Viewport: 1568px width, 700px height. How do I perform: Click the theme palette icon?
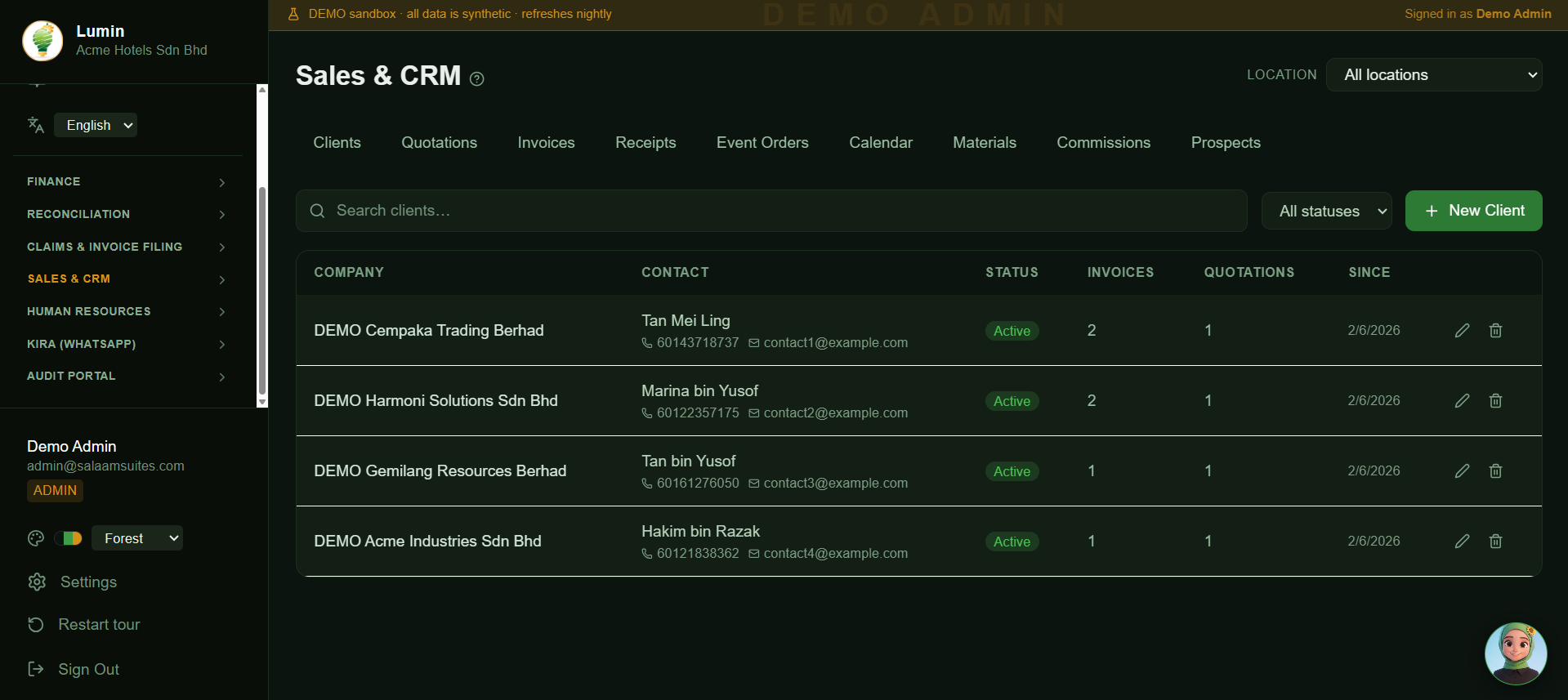35,538
